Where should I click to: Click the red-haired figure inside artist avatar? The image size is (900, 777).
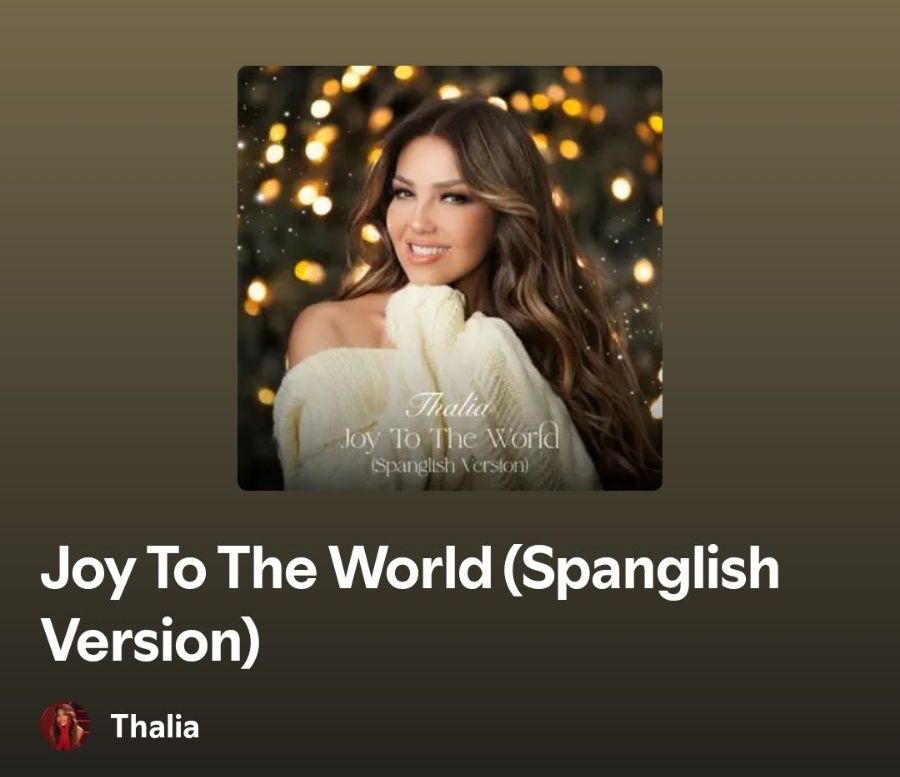[64, 728]
